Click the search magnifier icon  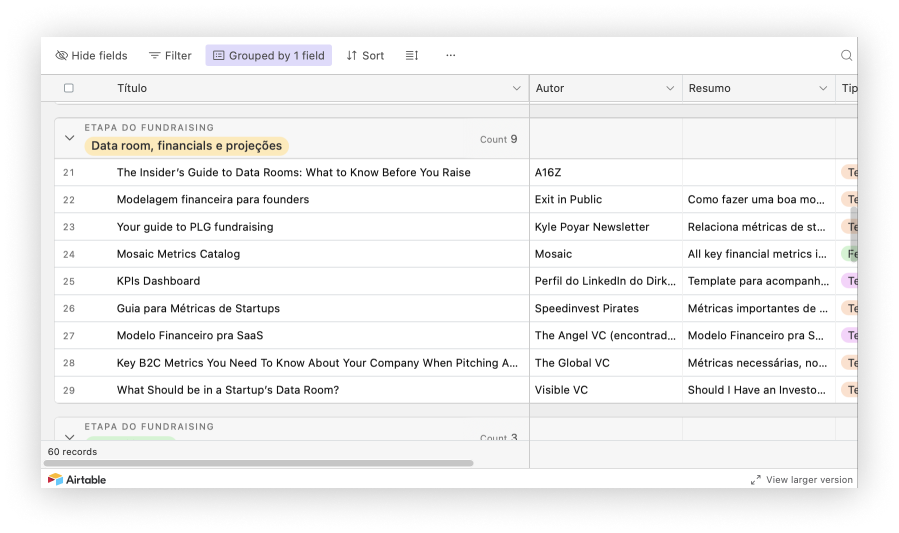click(x=846, y=56)
